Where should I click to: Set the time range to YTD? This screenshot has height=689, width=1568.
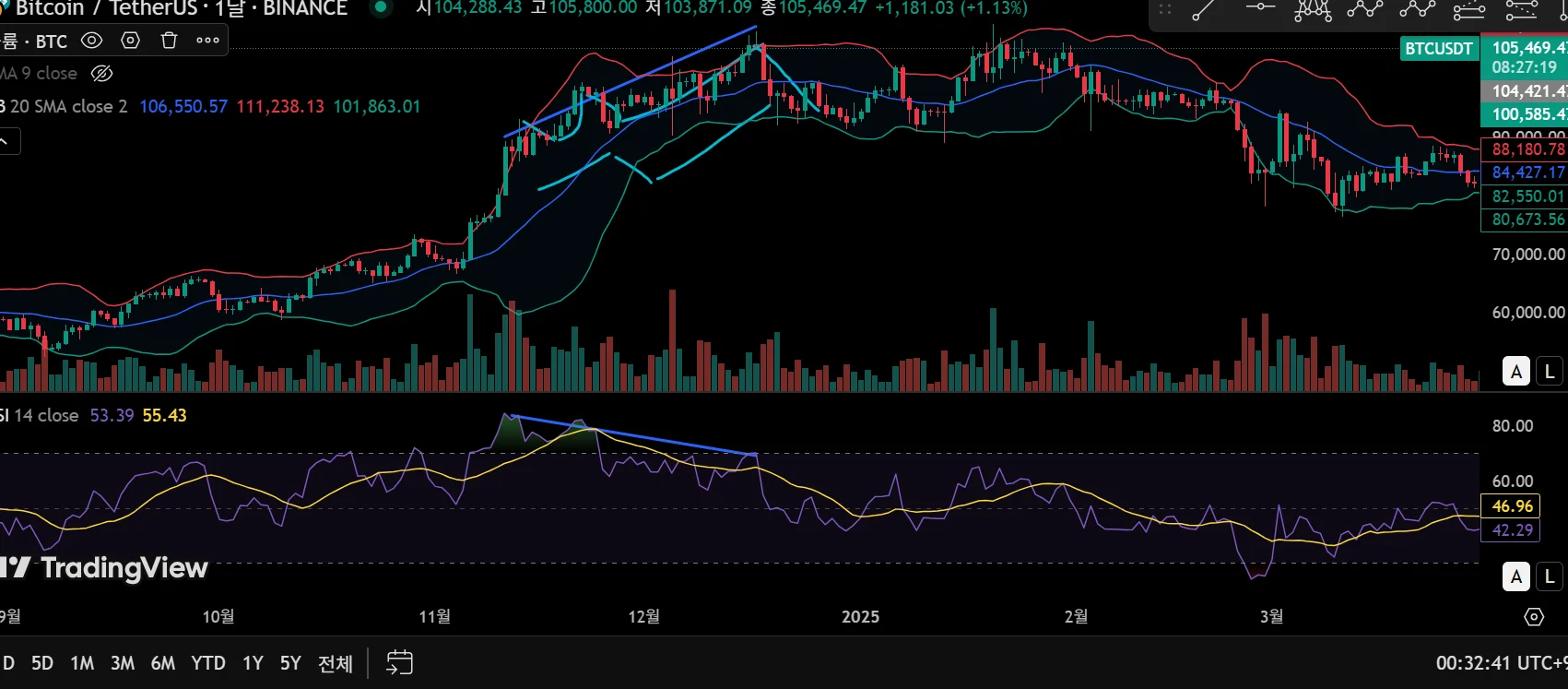208,663
